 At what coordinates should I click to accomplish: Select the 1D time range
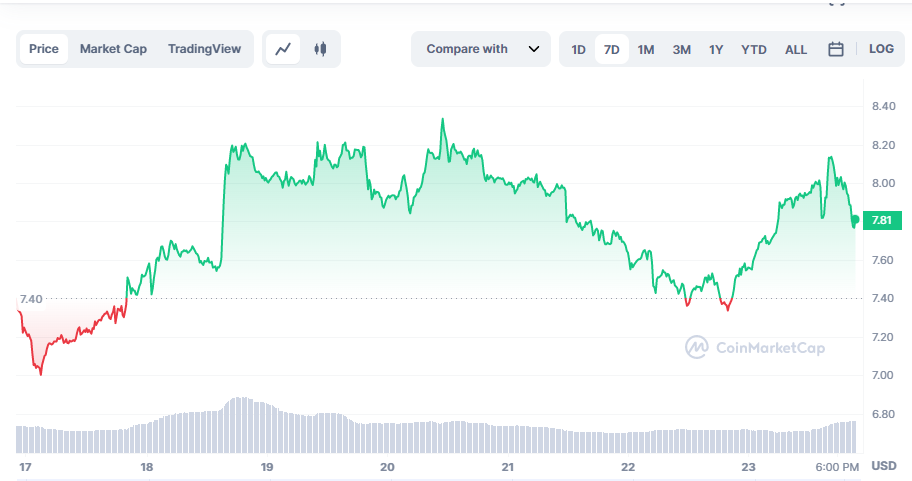click(x=578, y=49)
